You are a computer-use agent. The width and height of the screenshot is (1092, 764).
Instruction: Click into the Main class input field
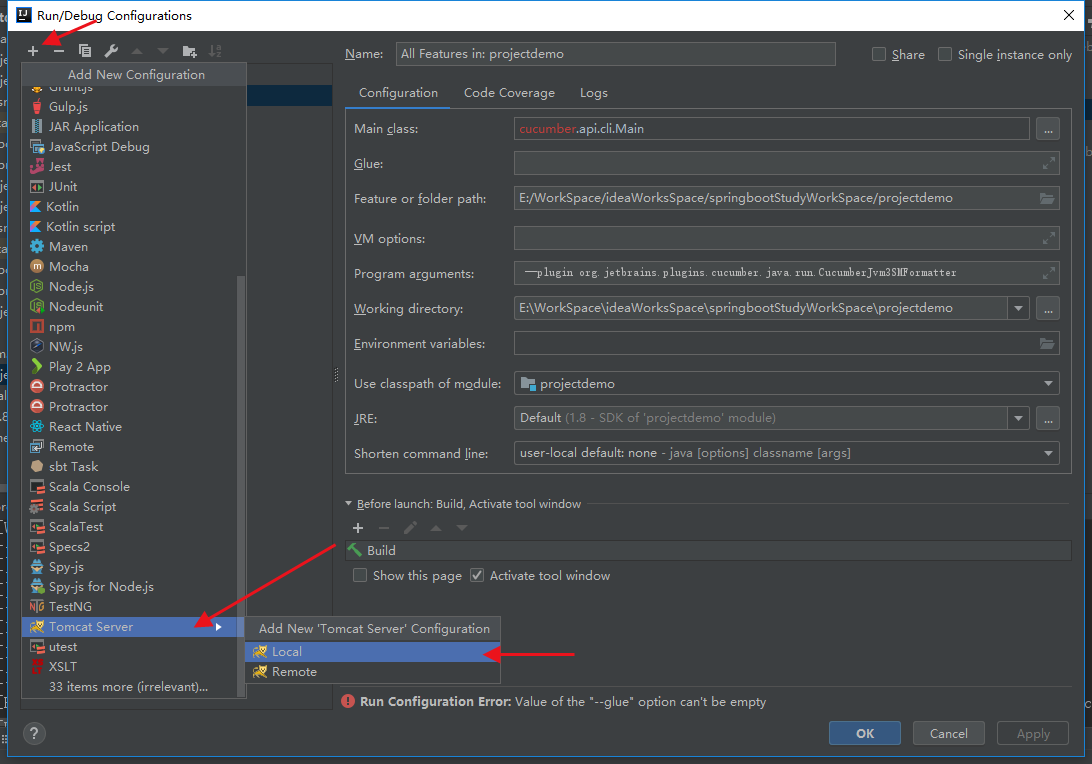click(772, 129)
